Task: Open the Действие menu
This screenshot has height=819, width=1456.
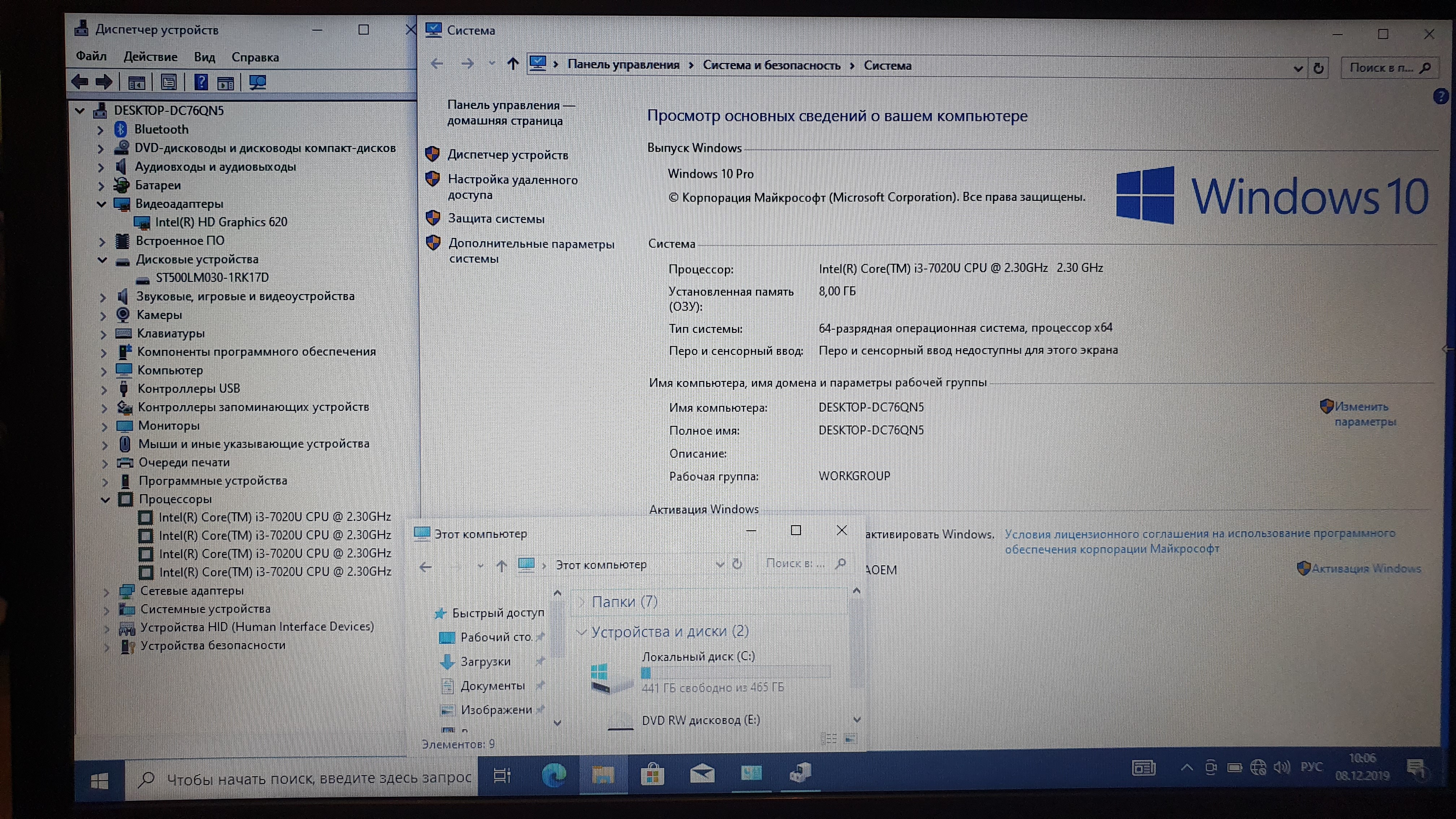Action: pyautogui.click(x=150, y=57)
